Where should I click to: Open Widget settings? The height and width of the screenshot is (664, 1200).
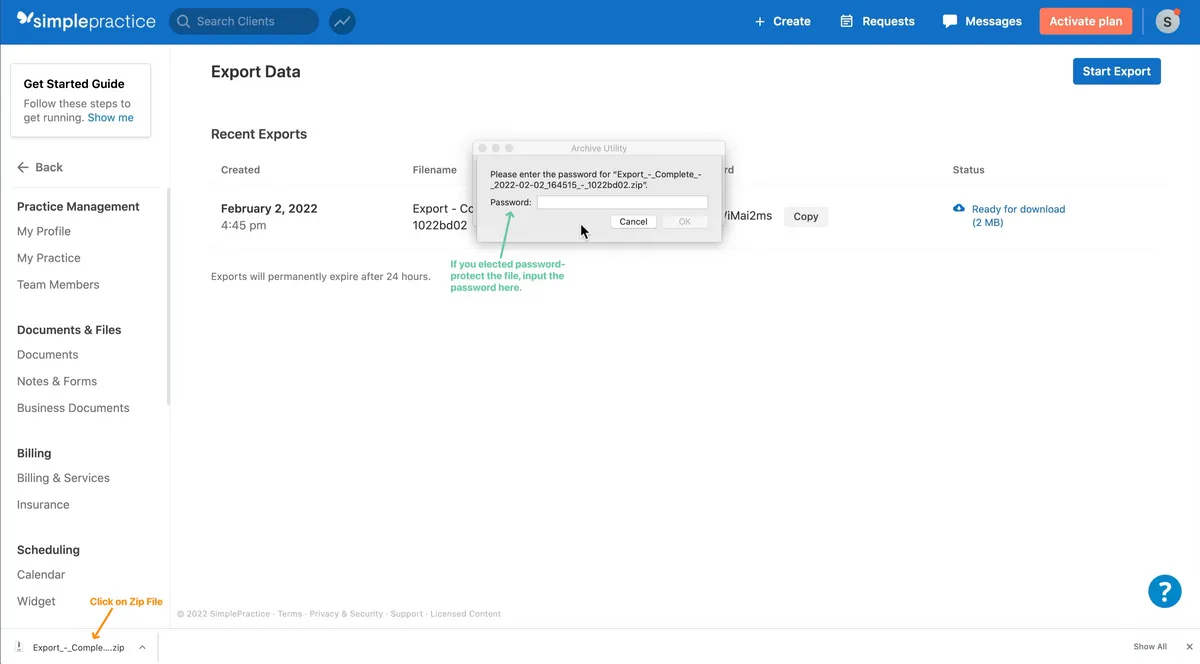pos(36,601)
